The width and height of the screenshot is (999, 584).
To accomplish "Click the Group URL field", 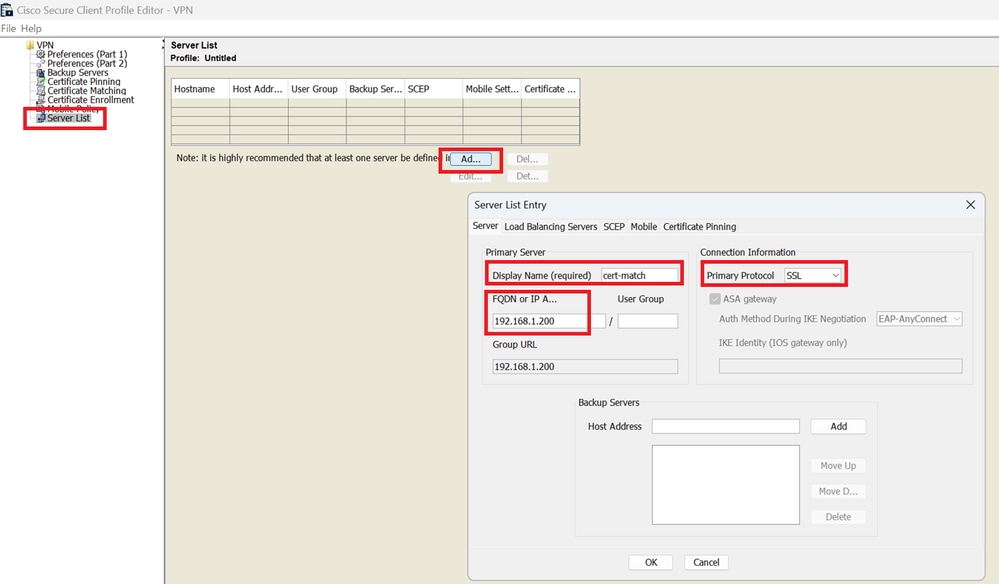I will (585, 366).
